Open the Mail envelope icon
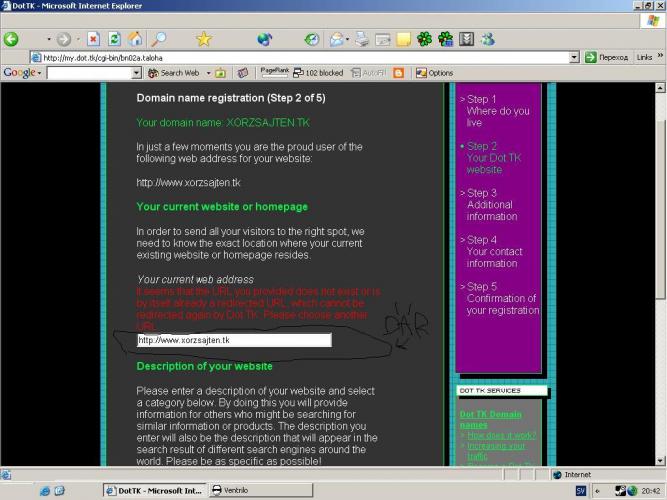The height and width of the screenshot is (500, 667). click(x=337, y=40)
